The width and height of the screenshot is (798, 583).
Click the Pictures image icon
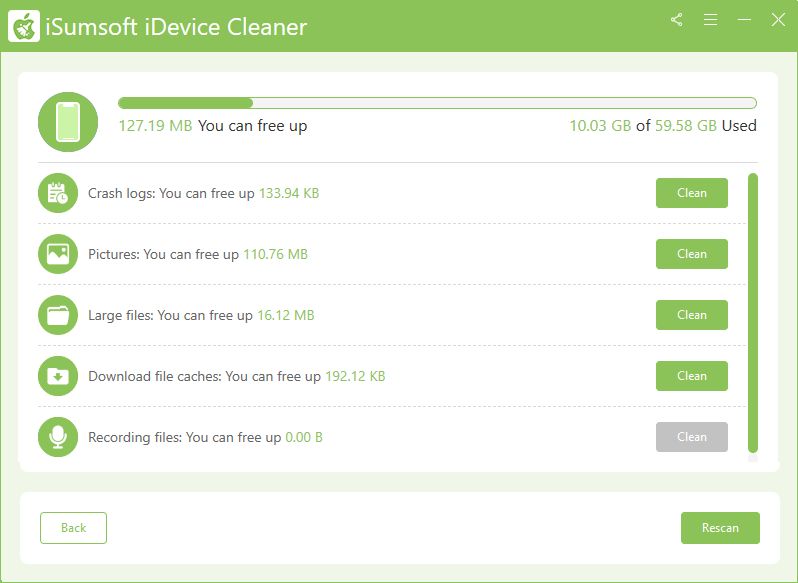tap(58, 254)
